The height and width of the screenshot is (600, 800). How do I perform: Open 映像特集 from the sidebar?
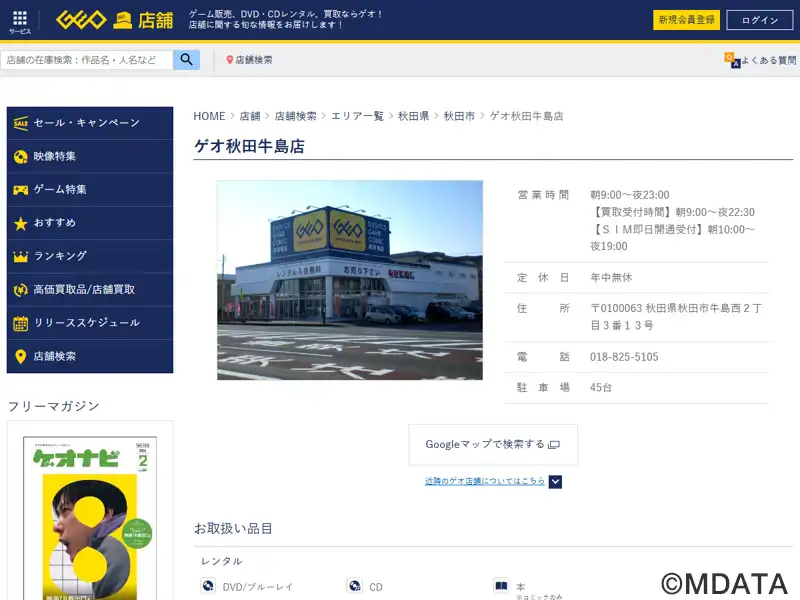90,157
